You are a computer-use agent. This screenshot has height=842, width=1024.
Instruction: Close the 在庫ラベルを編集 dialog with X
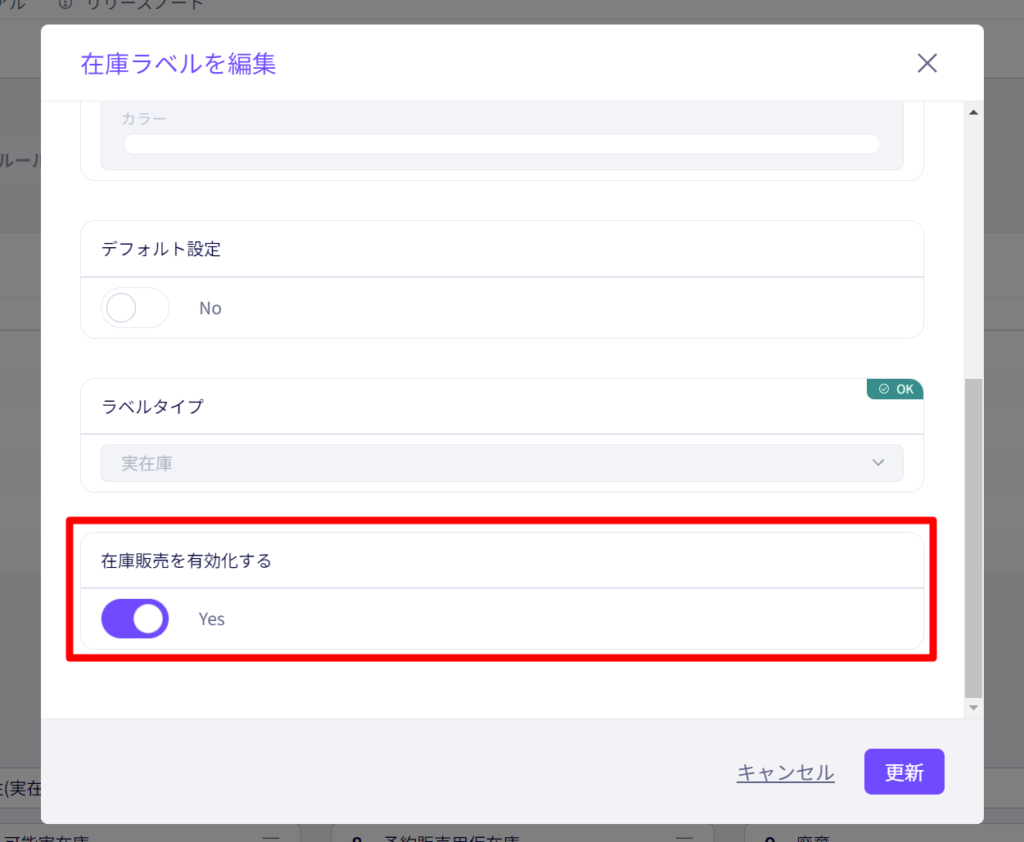click(x=927, y=63)
